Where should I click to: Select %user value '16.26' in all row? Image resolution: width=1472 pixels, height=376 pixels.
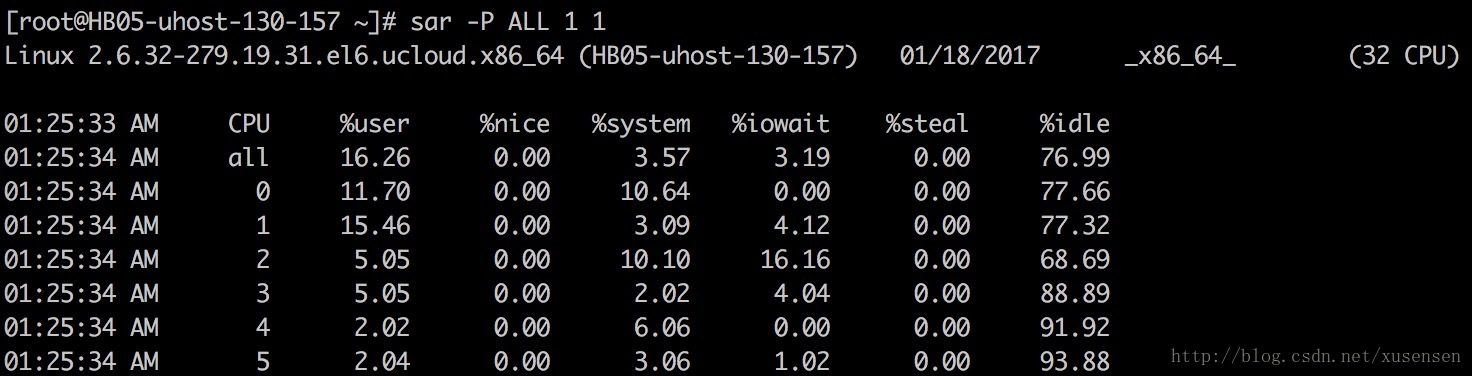[x=375, y=158]
